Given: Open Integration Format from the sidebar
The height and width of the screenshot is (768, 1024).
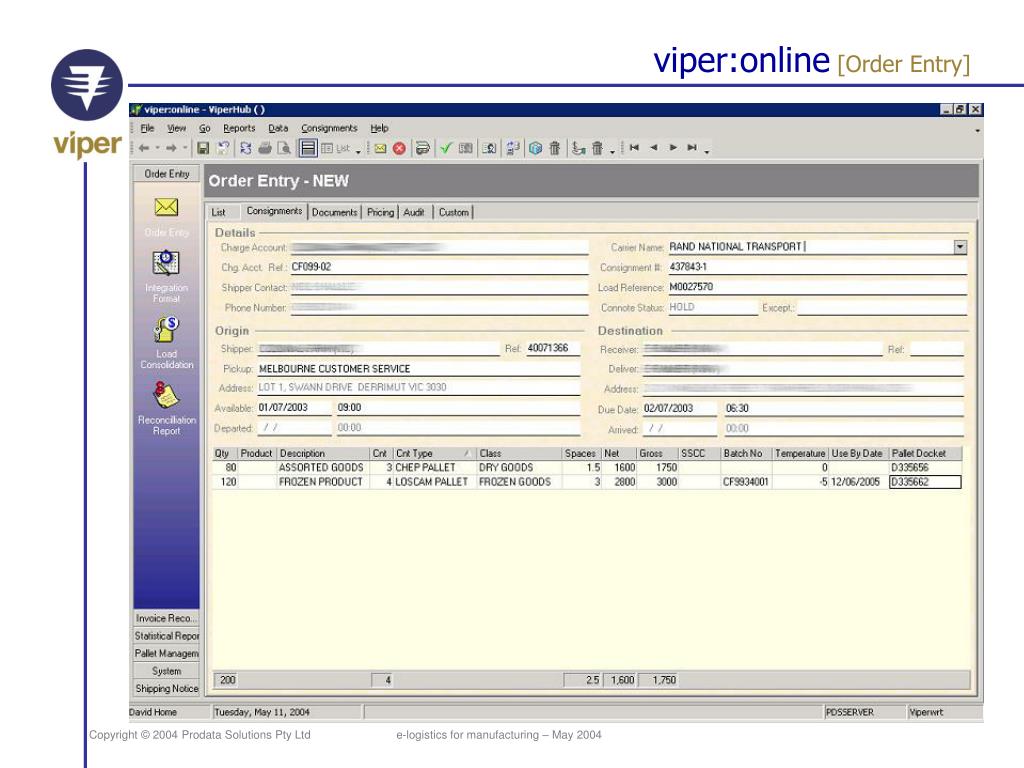Looking at the screenshot, I should (x=167, y=263).
